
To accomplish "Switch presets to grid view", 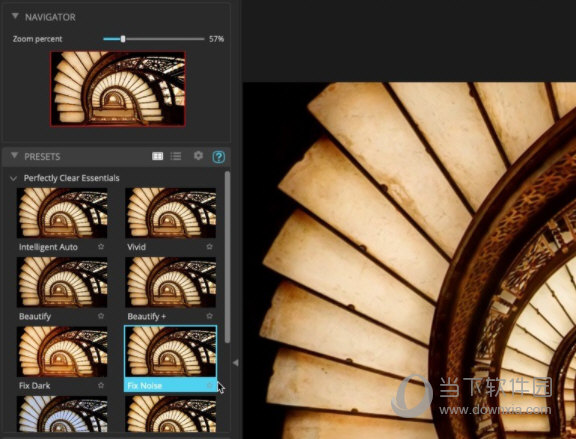I will (x=158, y=156).
